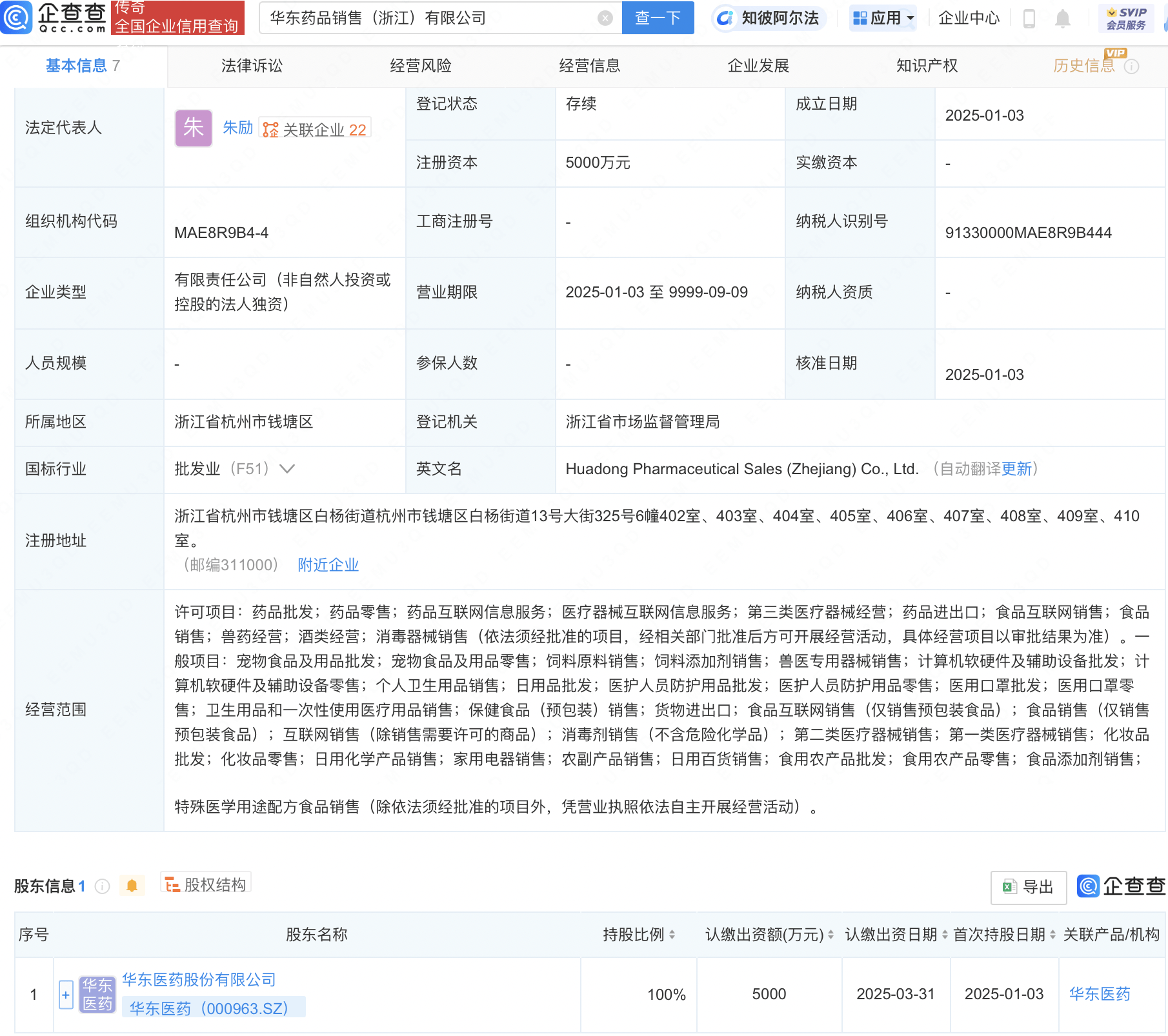Viewport: 1168px width, 1036px height.
Task: Switch to the 经营风险 tab
Action: [x=421, y=66]
